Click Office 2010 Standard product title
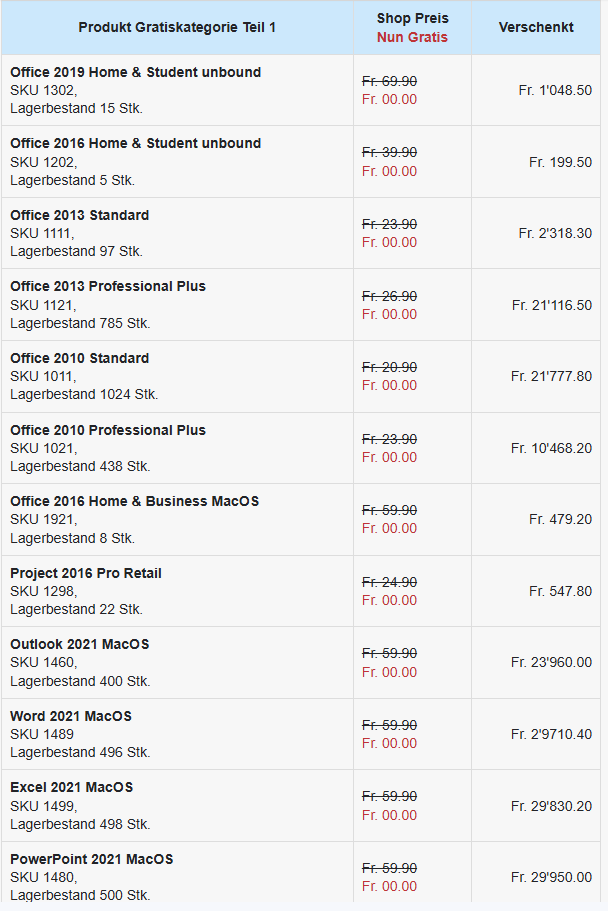 point(79,358)
